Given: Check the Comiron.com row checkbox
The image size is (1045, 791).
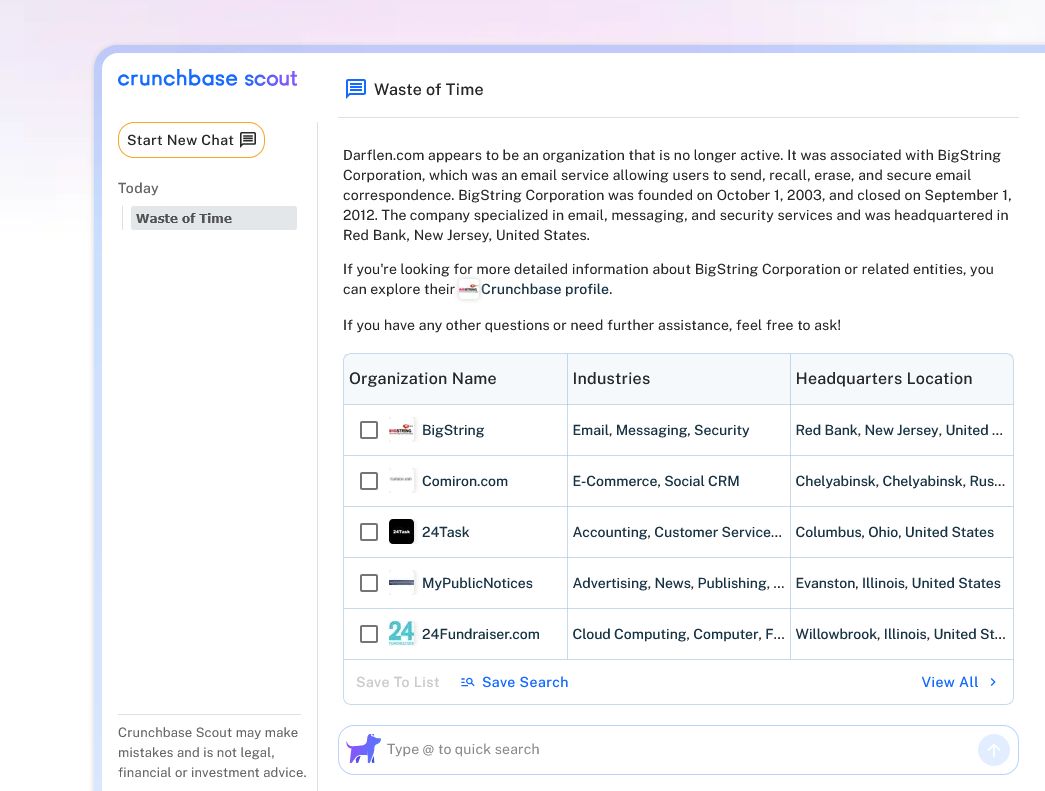Looking at the screenshot, I should 369,480.
